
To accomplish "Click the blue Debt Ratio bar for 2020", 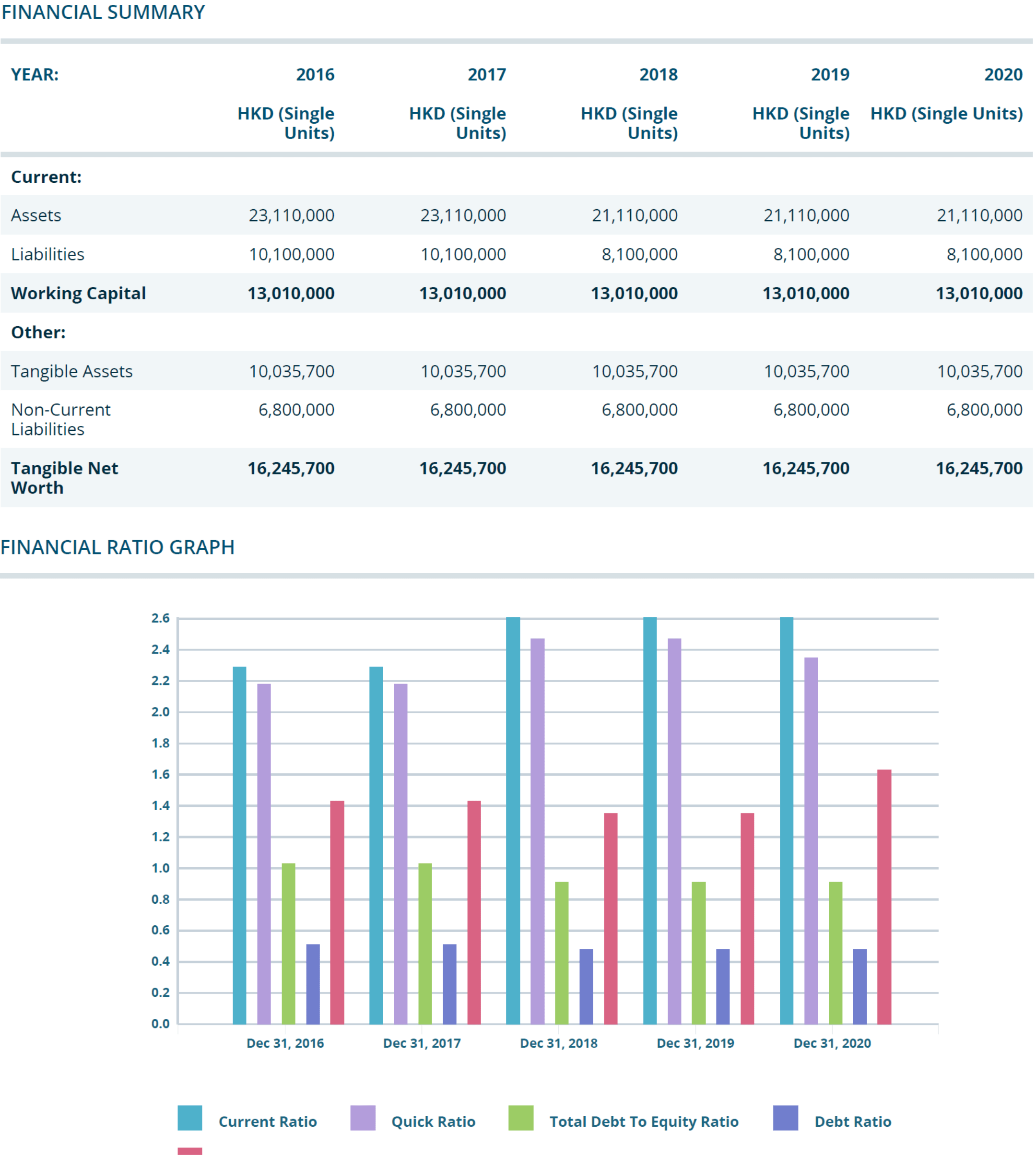I will click(860, 987).
